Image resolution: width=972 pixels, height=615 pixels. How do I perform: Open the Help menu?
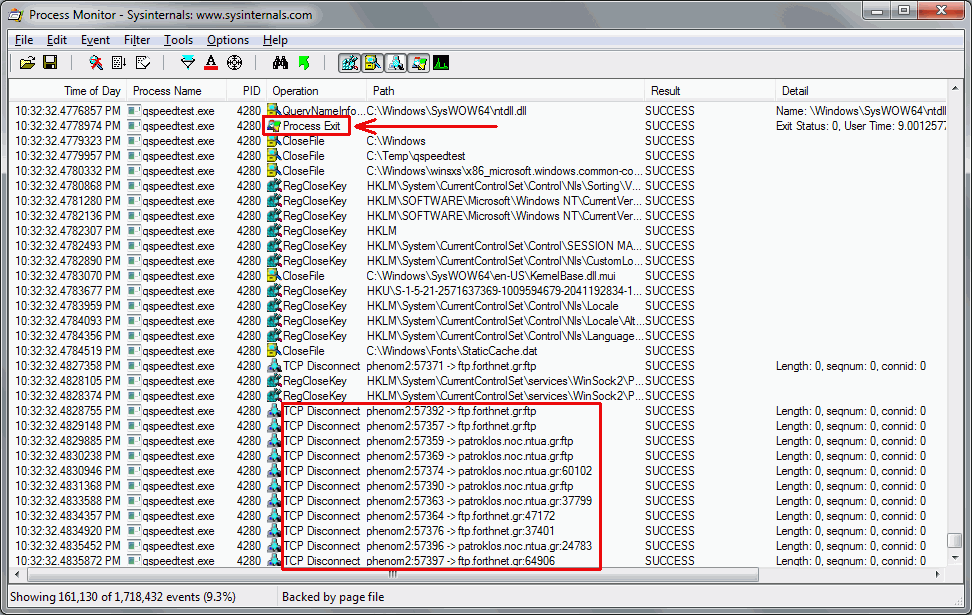pyautogui.click(x=275, y=40)
